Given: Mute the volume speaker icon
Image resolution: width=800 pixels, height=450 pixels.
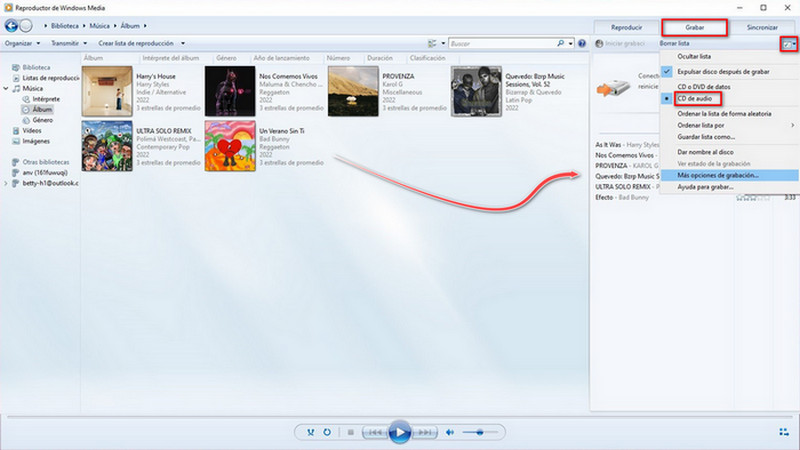Looking at the screenshot, I should click(x=449, y=432).
